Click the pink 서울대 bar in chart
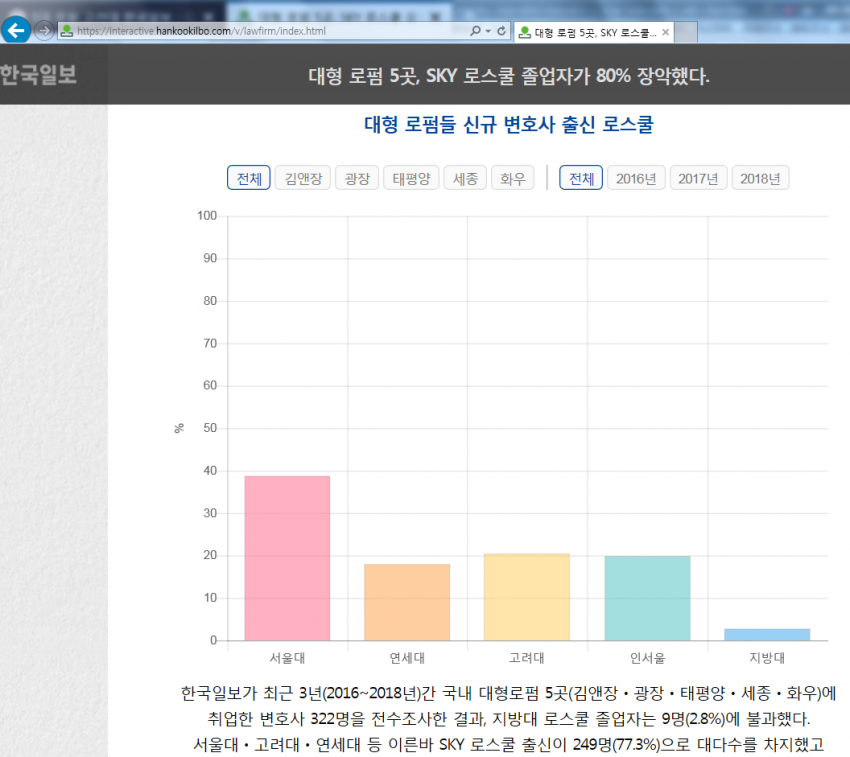The width and height of the screenshot is (850, 757). coord(287,558)
